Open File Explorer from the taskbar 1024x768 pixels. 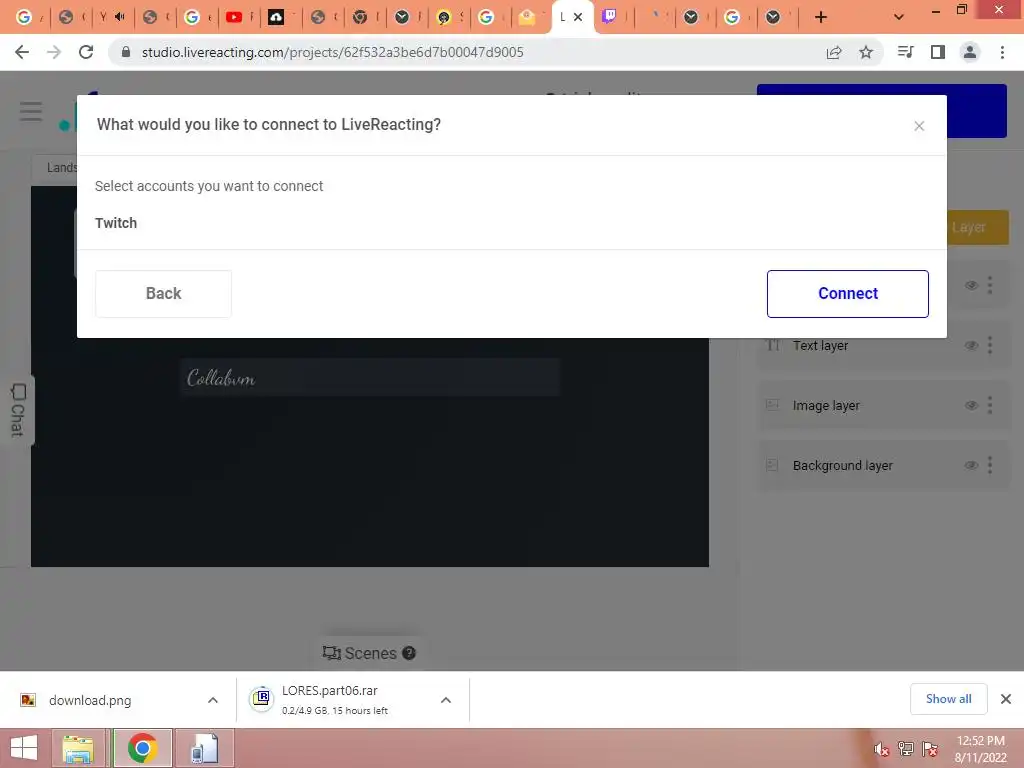coord(78,748)
